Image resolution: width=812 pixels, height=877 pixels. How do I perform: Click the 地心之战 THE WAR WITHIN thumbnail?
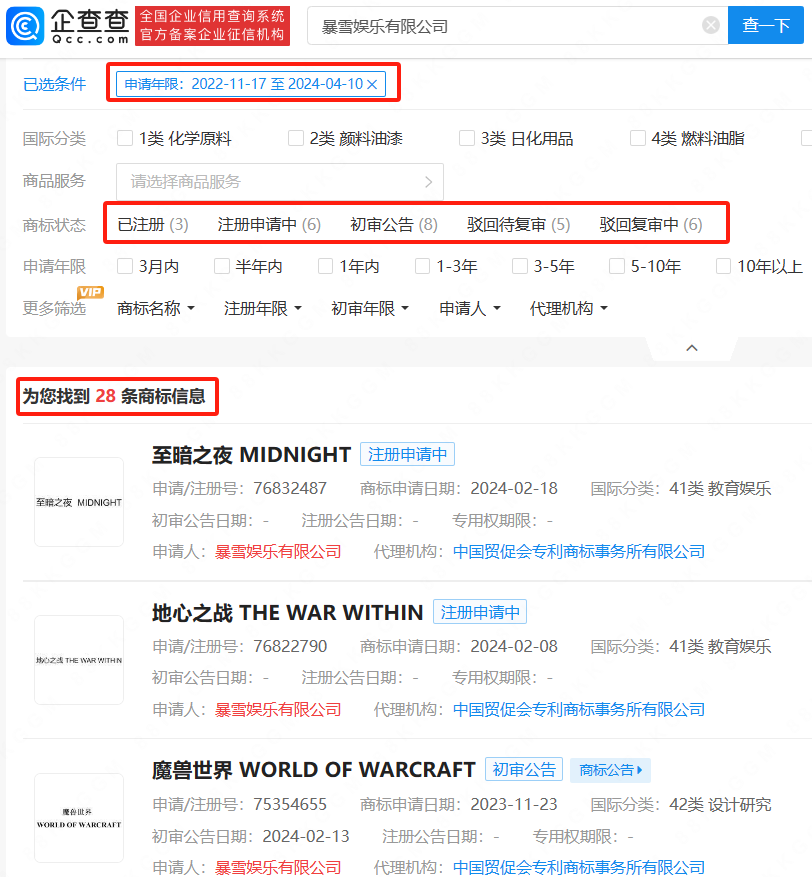pyautogui.click(x=79, y=660)
